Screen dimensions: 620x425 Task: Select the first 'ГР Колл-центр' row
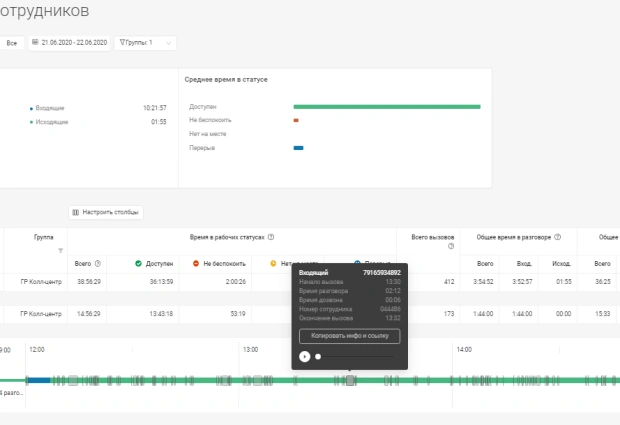41,283
